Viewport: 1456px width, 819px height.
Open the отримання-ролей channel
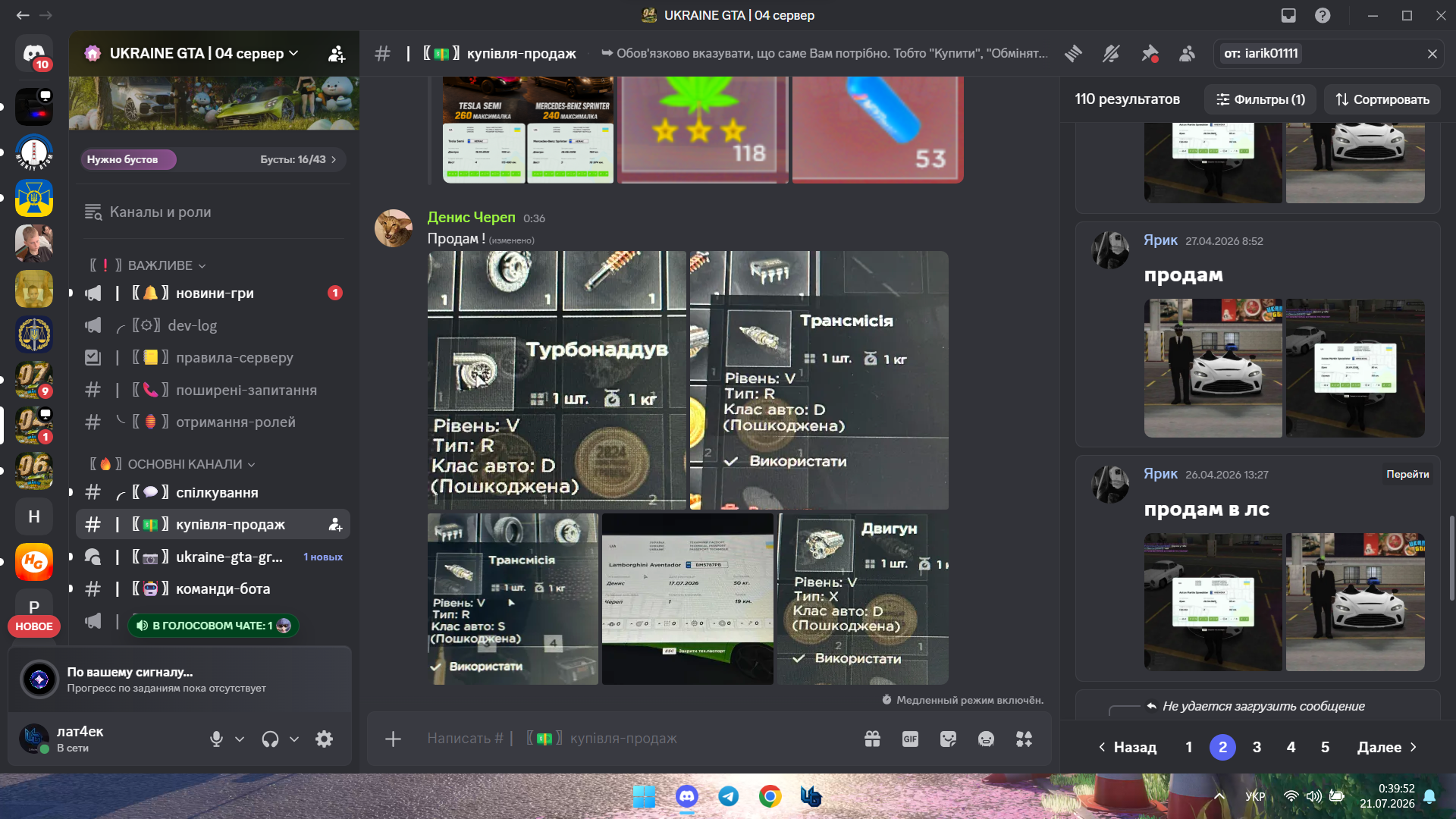[x=213, y=422]
